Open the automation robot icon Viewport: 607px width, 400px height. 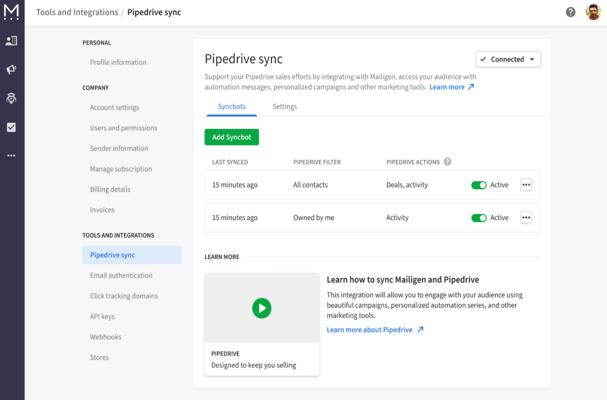(x=12, y=99)
